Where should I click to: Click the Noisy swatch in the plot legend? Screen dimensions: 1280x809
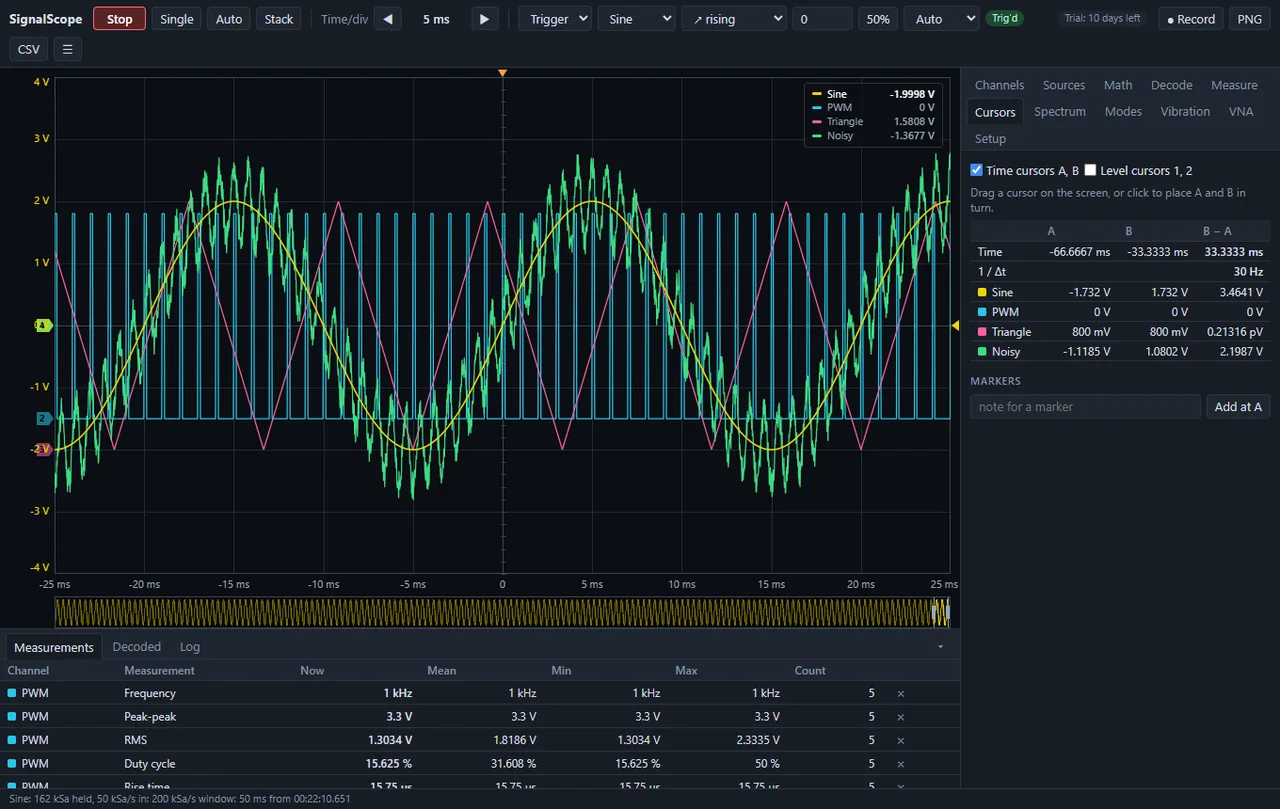point(817,136)
